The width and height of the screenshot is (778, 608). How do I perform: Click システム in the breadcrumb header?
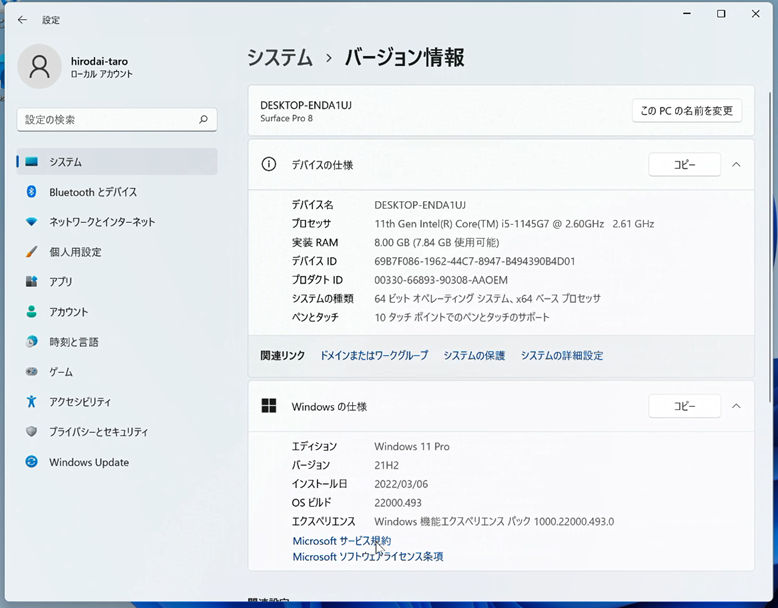point(280,58)
